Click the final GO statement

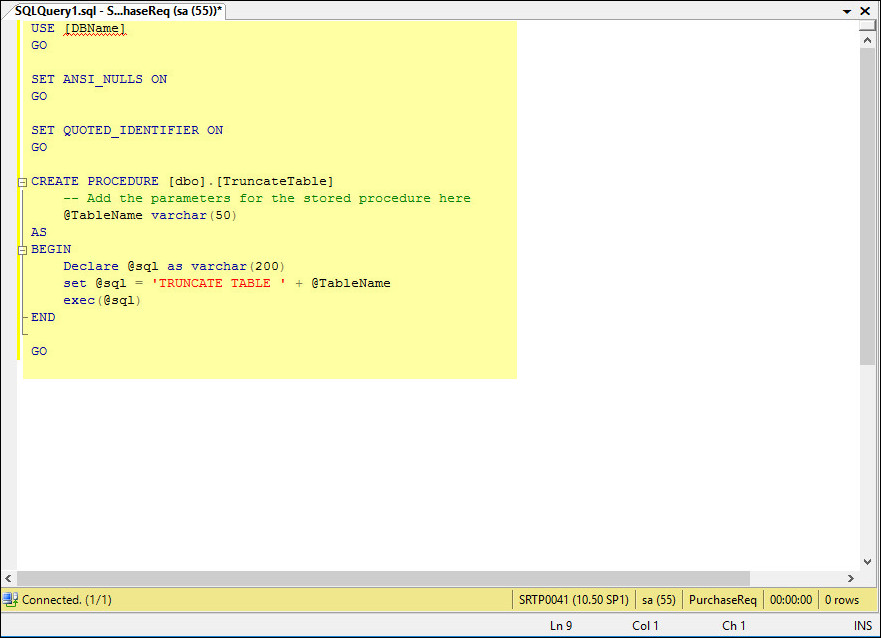click(39, 352)
